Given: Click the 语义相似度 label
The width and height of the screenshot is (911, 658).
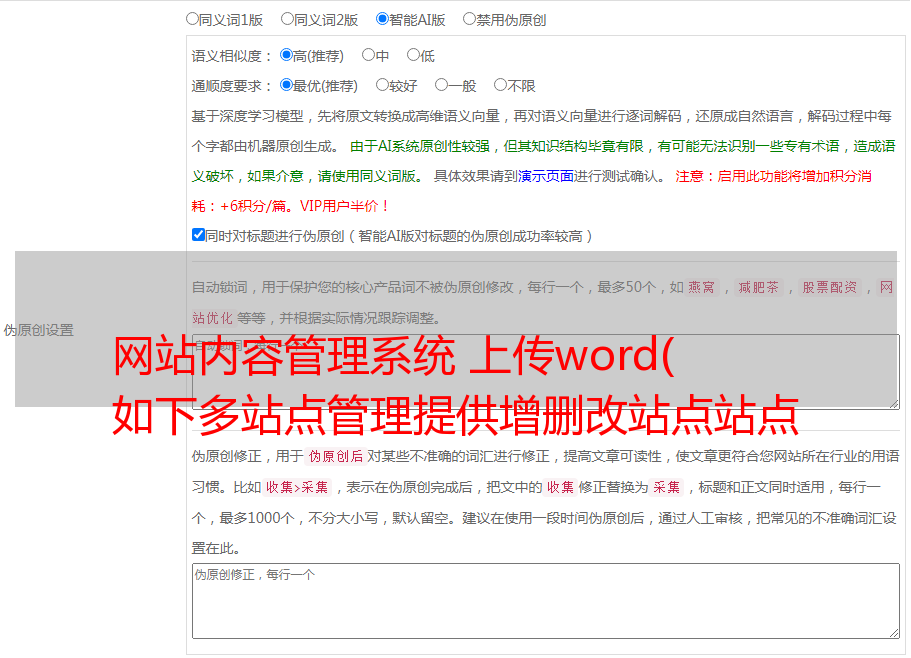Looking at the screenshot, I should pyautogui.click(x=231, y=56).
